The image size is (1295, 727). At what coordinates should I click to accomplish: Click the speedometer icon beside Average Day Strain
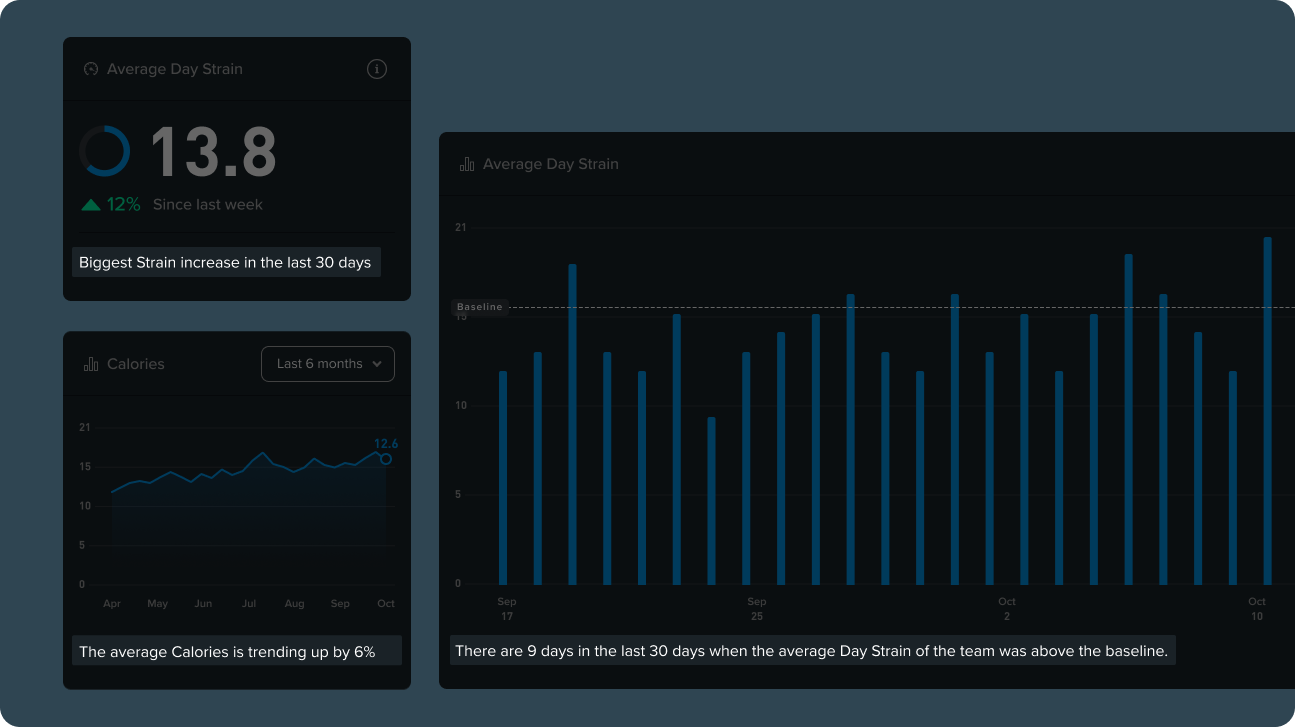click(90, 68)
